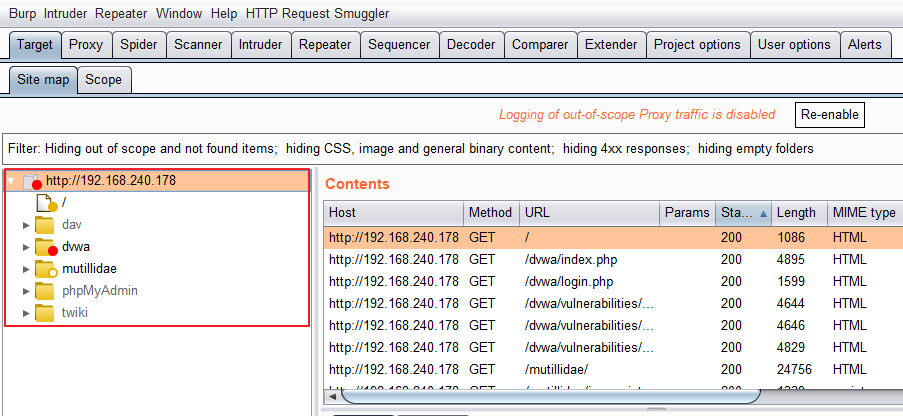This screenshot has height=416, width=903.
Task: Select the row with length 4646
Action: 613,326
